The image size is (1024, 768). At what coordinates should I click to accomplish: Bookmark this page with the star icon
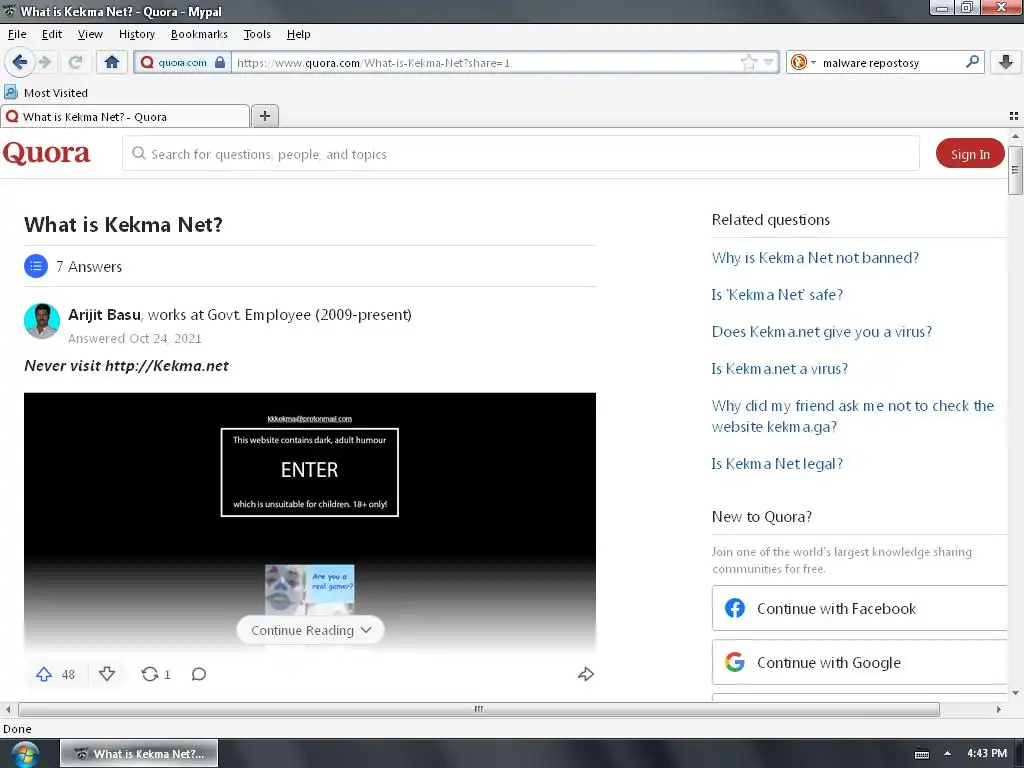click(x=748, y=63)
